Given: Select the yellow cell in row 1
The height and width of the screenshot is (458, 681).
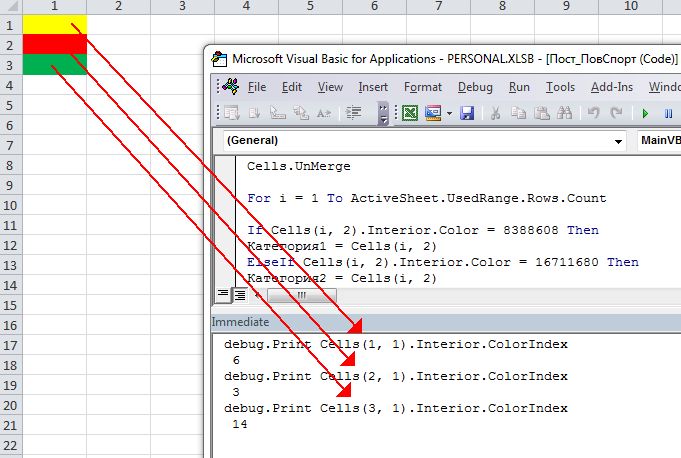Looking at the screenshot, I should pyautogui.click(x=54, y=25).
